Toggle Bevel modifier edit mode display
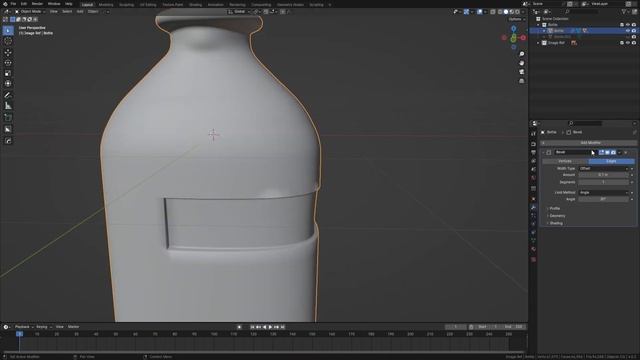Image resolution: width=640 pixels, height=360 pixels. tap(601, 152)
